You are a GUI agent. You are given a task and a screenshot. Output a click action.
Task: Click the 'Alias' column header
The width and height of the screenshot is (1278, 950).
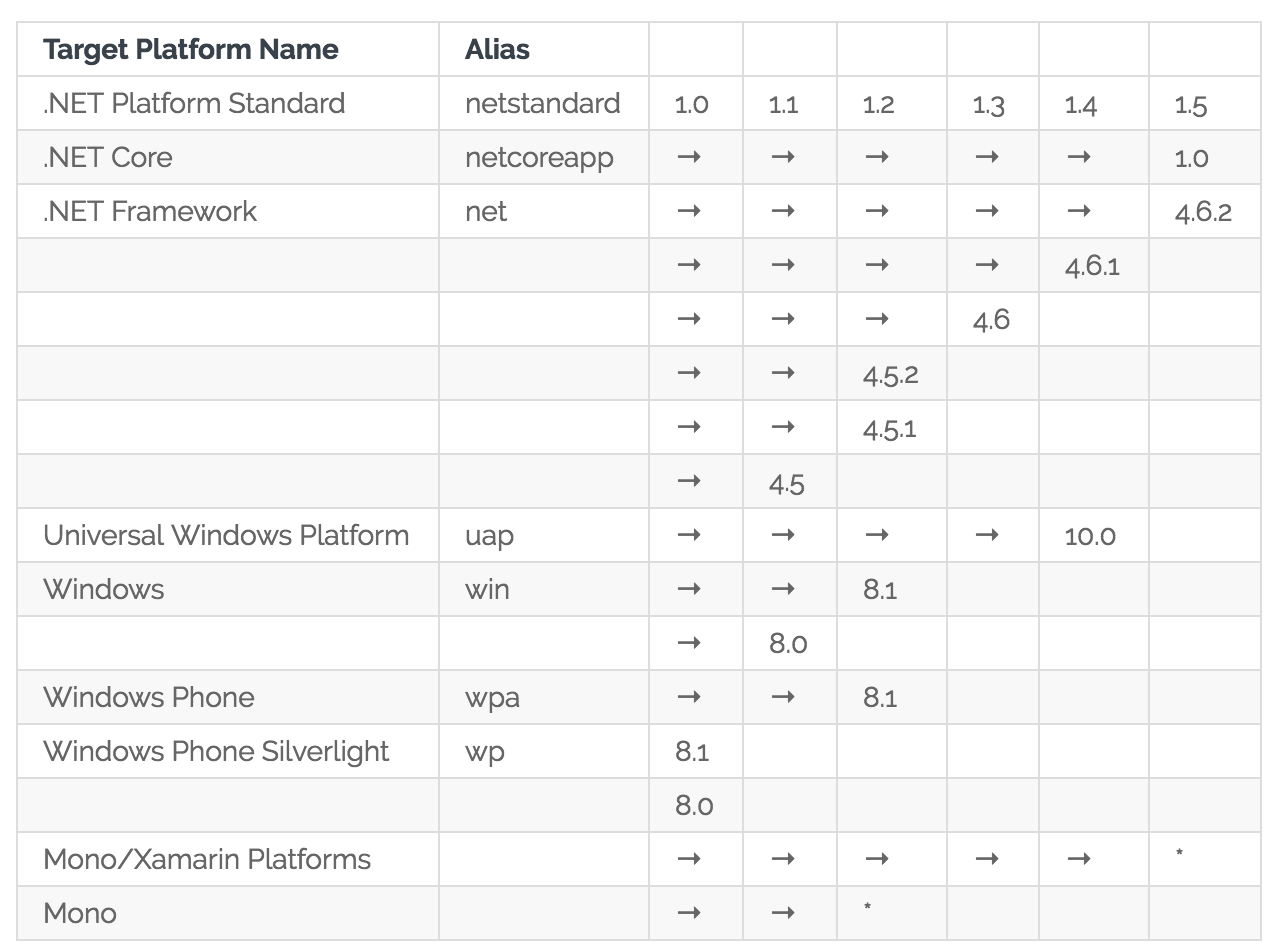pos(497,49)
